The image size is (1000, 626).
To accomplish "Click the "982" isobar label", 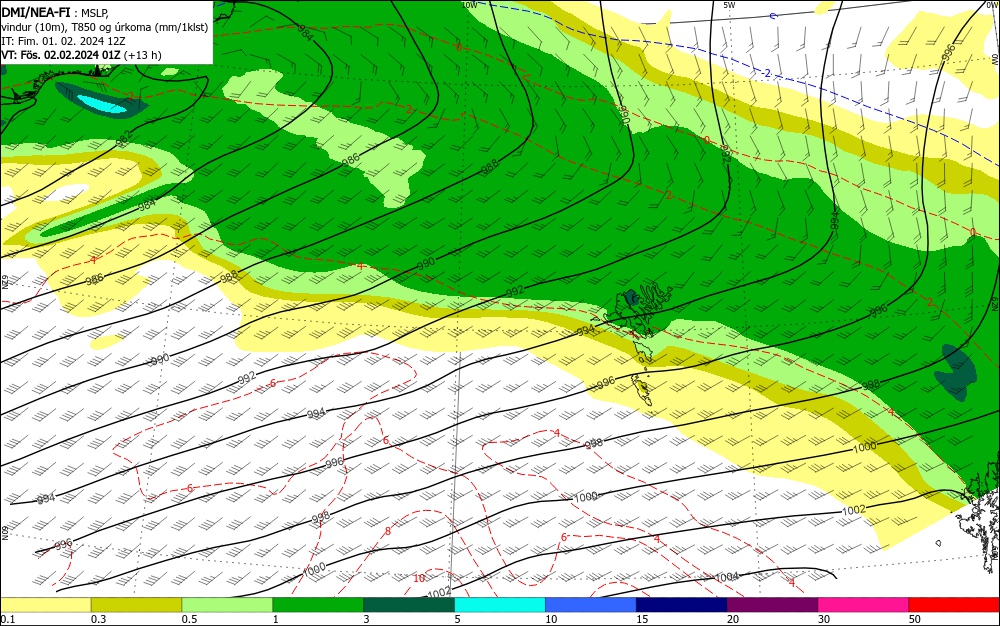I will pos(124,136).
